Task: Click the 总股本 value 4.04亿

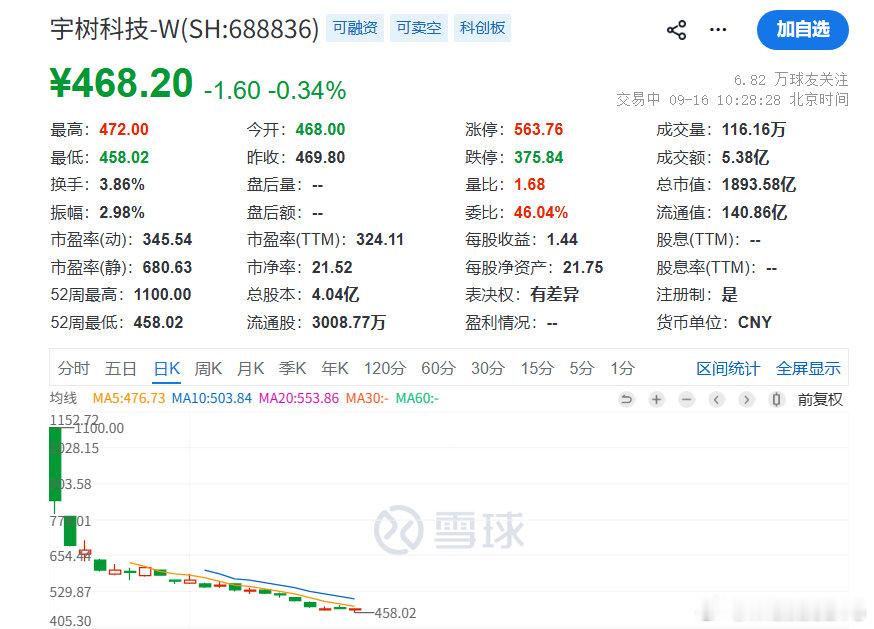Action: [x=336, y=294]
